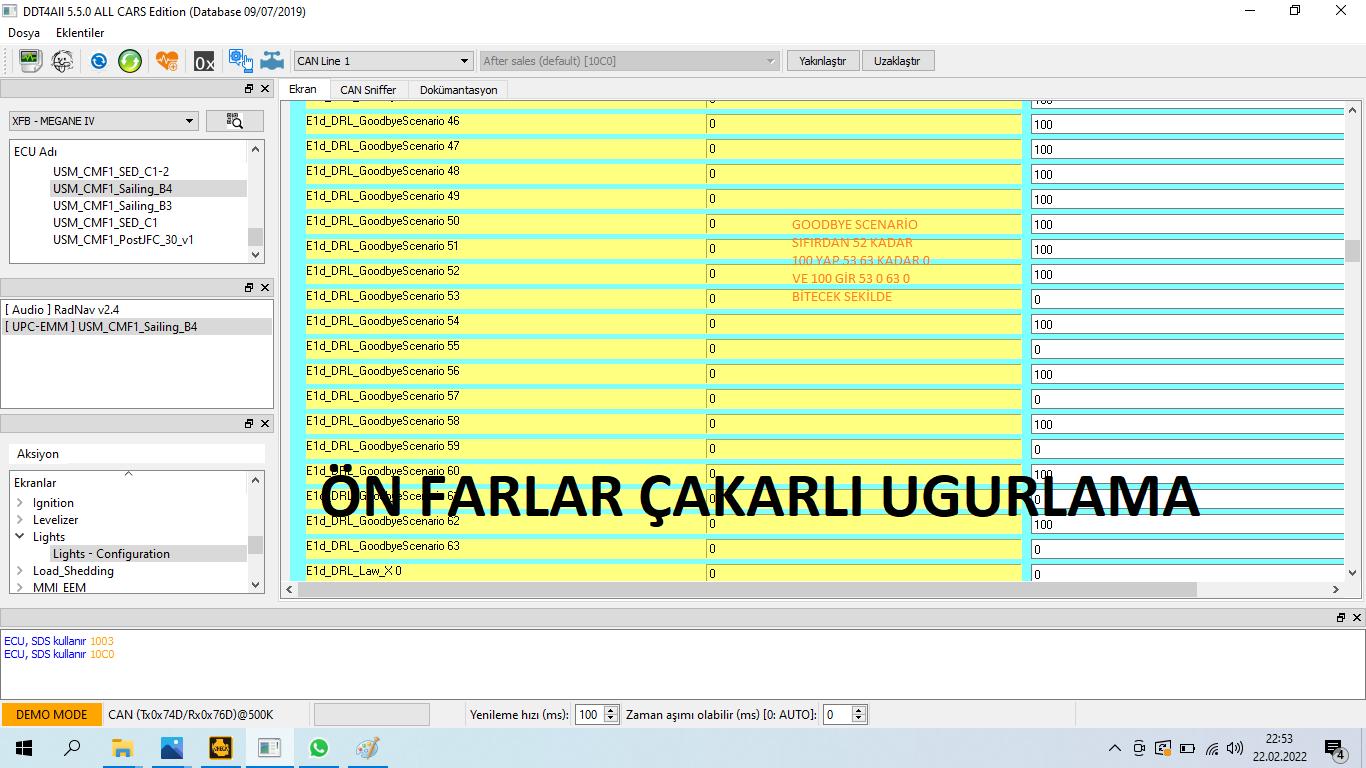Open WhatsApp from the taskbar
1366x768 pixels.
coord(318,748)
